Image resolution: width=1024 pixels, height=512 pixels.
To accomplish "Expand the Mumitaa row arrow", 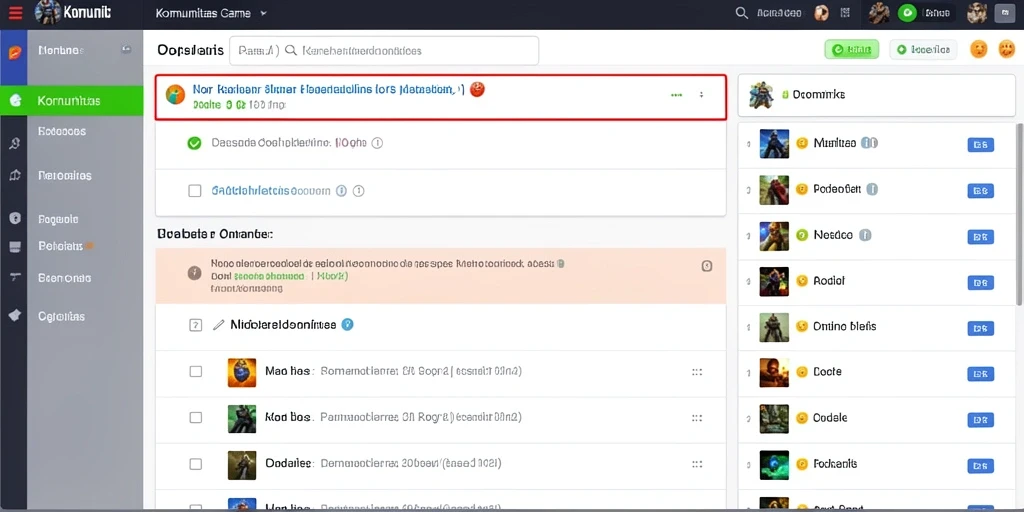I will [x=748, y=143].
